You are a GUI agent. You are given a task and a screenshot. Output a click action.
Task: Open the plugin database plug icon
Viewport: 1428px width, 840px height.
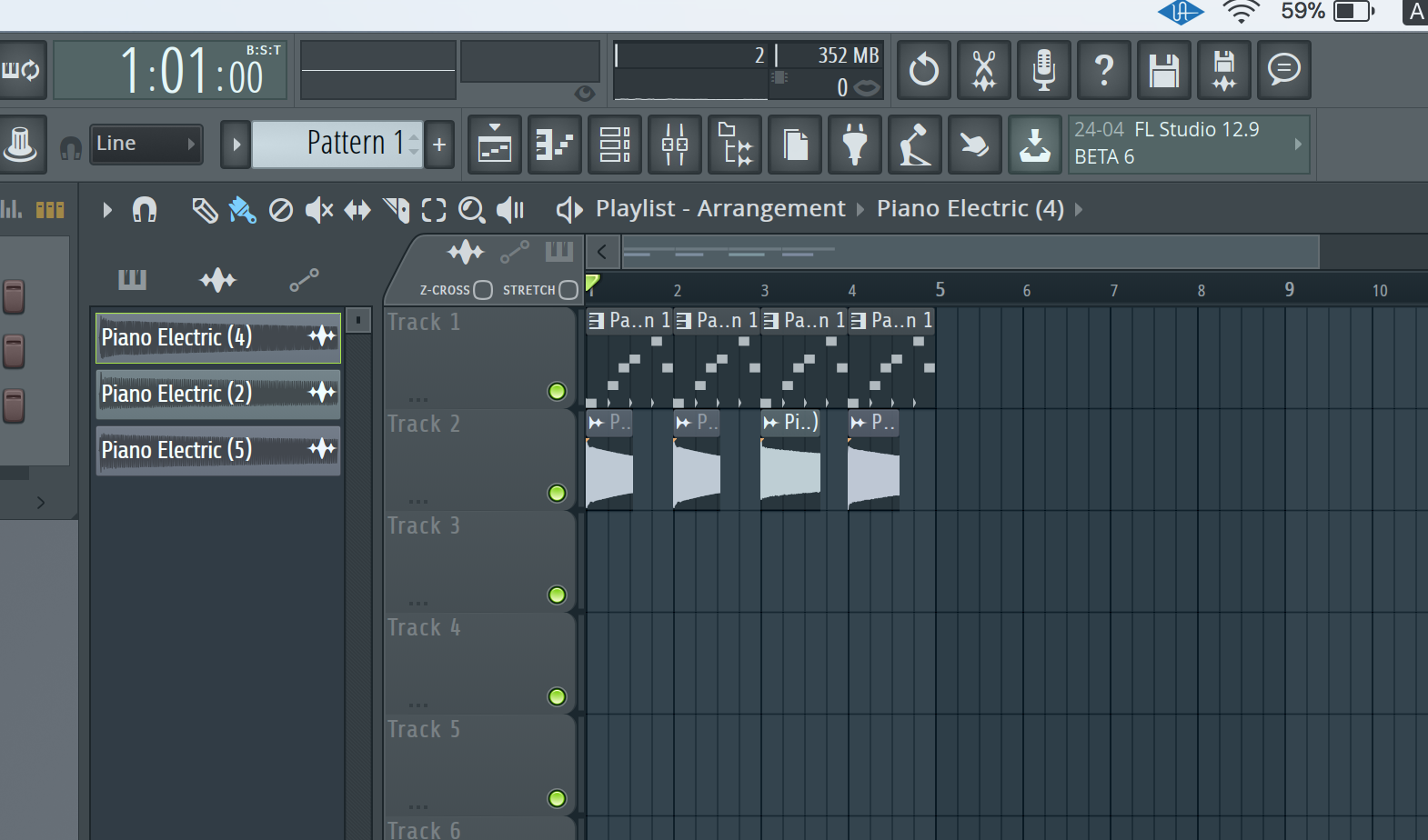click(x=855, y=145)
